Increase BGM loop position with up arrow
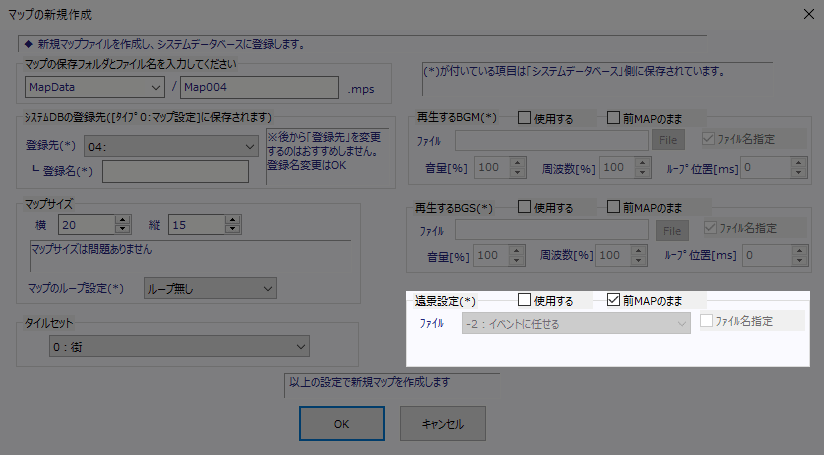Screen dimensions: 824x455 [x=799, y=162]
